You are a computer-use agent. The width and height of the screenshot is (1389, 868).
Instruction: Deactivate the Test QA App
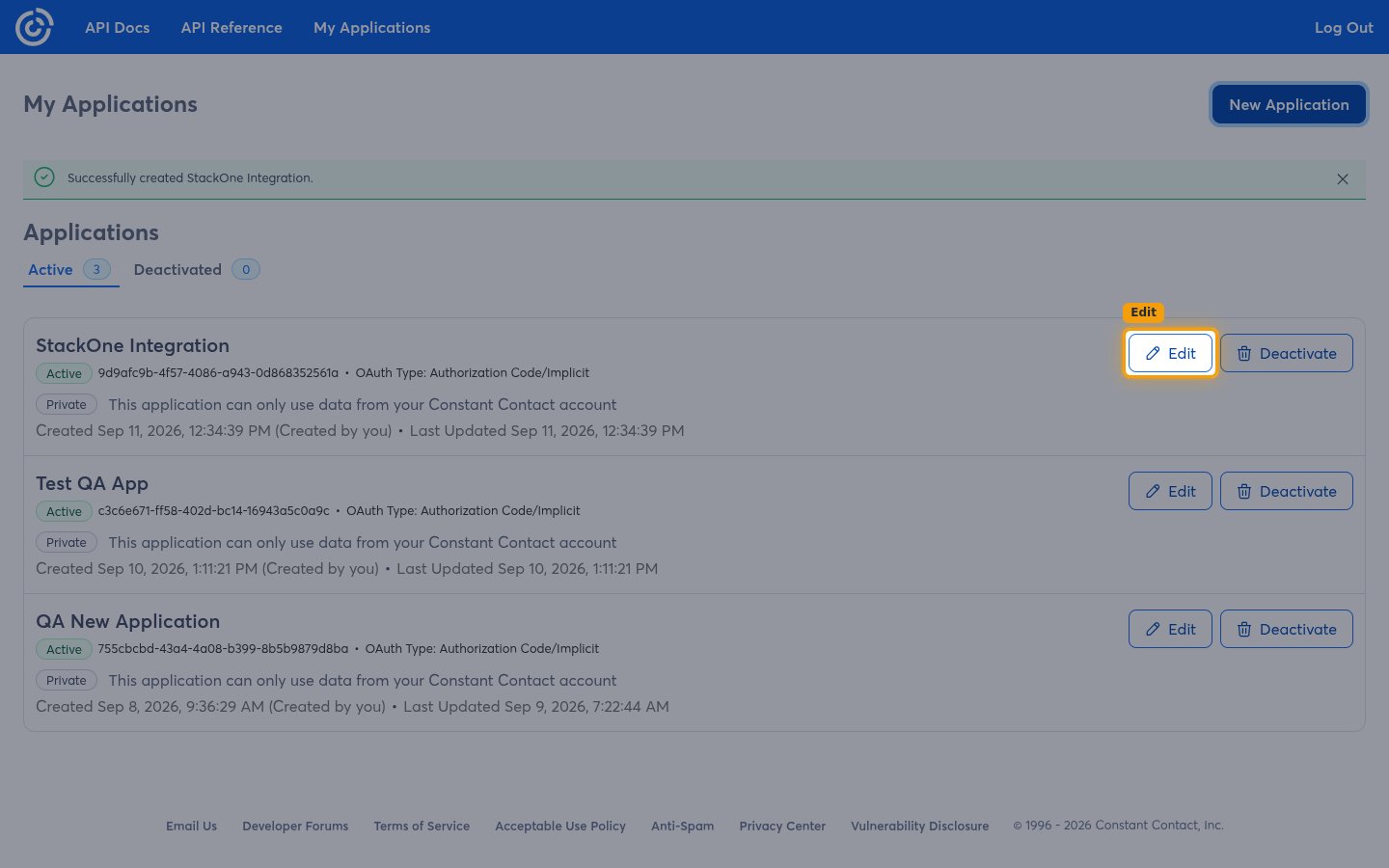(1287, 491)
